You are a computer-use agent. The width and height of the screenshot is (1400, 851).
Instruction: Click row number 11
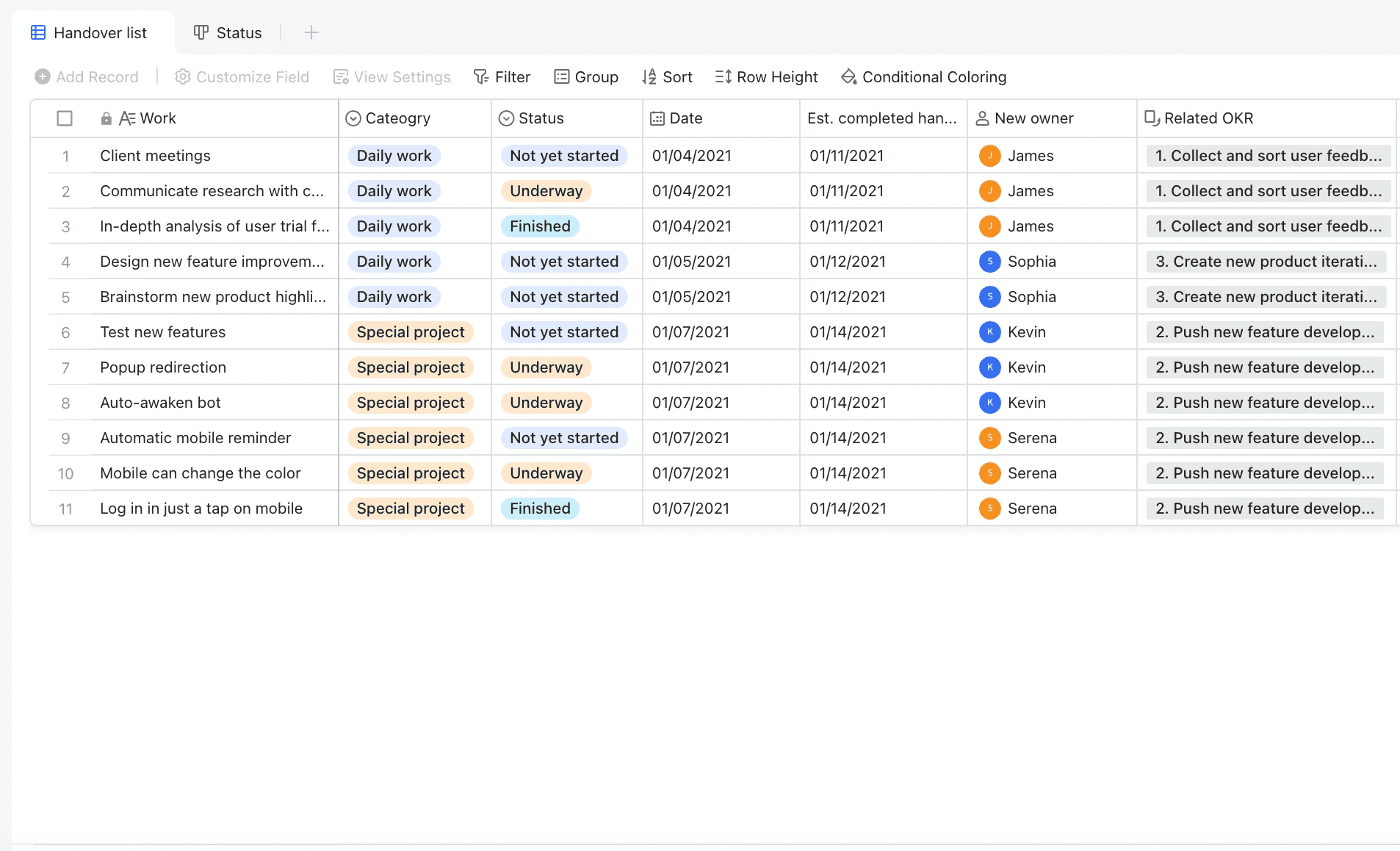[x=65, y=509]
